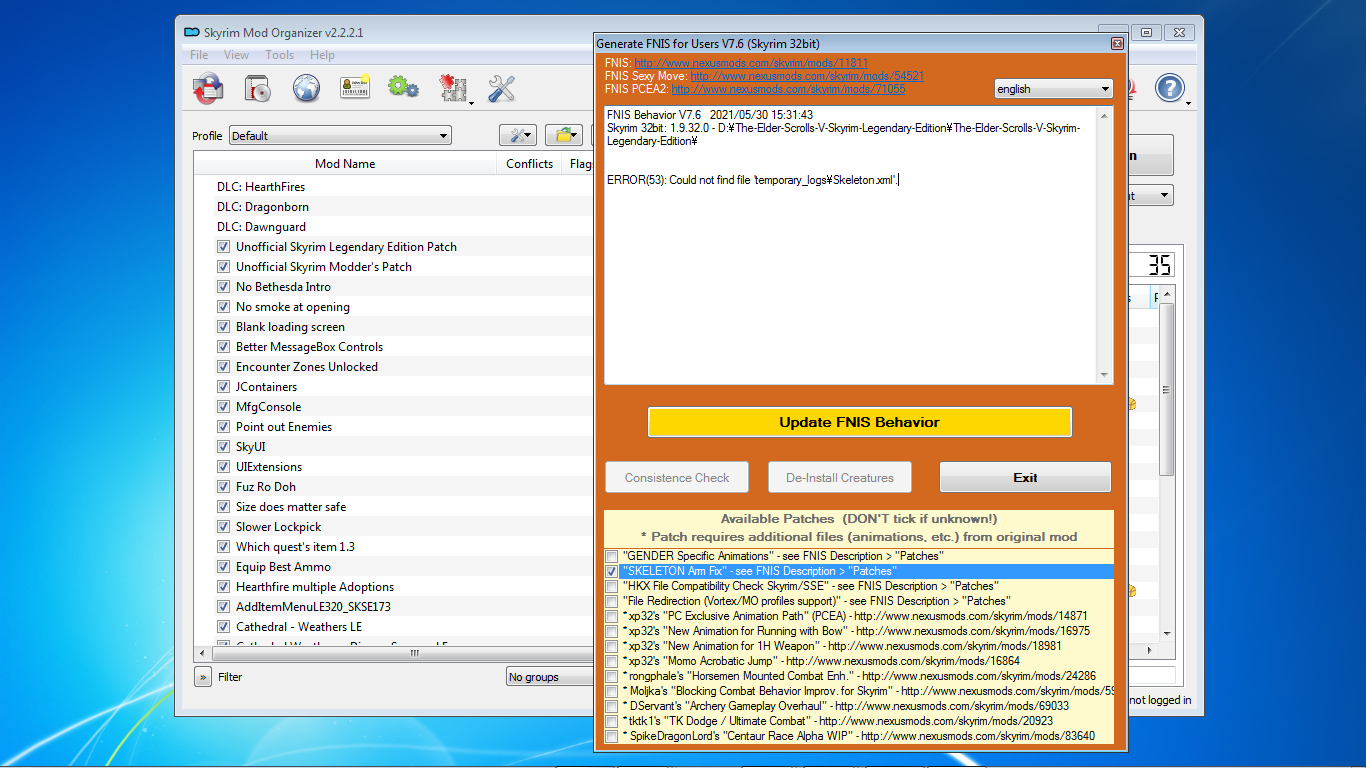Toggle Unofficial Skyrim Legendary Edition Patch checkbox
This screenshot has width=1366, height=768.
[223, 247]
